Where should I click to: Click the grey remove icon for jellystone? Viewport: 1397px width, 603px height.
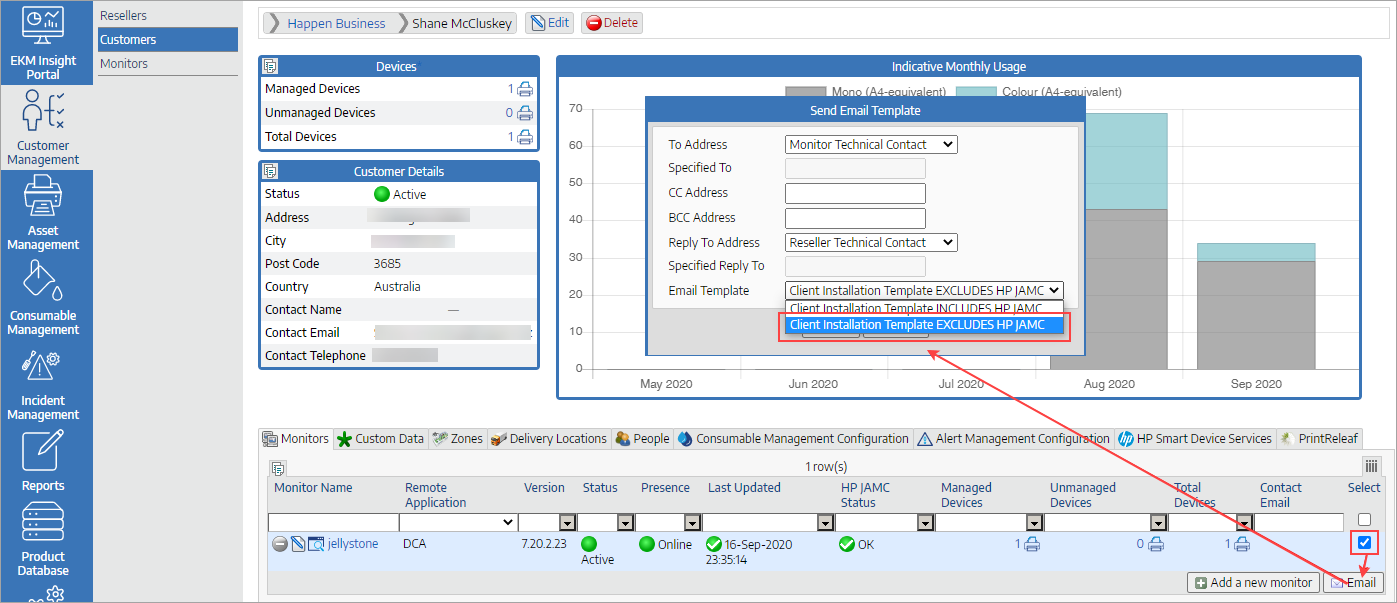point(280,544)
